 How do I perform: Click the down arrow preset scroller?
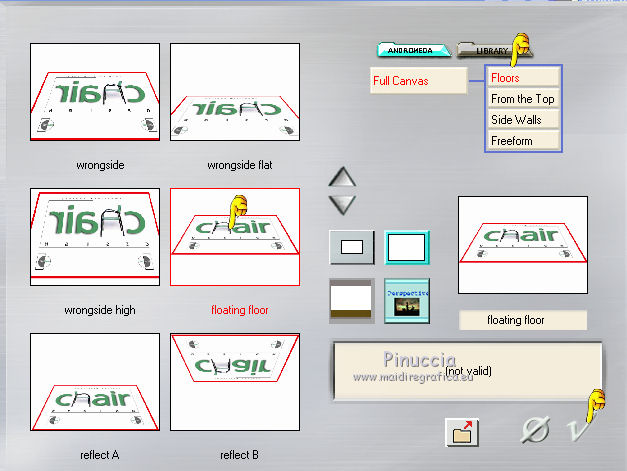pos(342,205)
